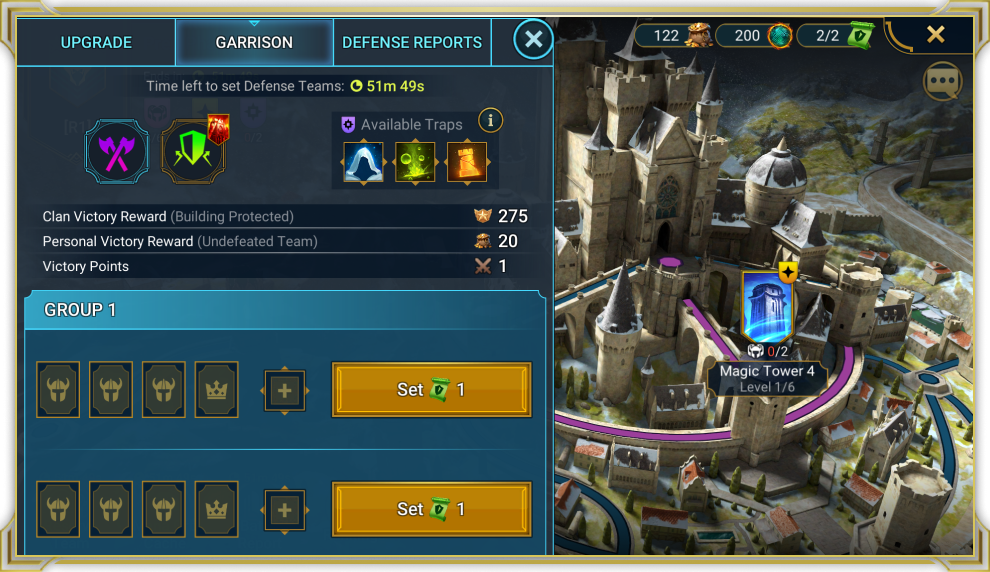Expand the plus selector in second team row
The width and height of the screenshot is (990, 572).
(x=285, y=510)
